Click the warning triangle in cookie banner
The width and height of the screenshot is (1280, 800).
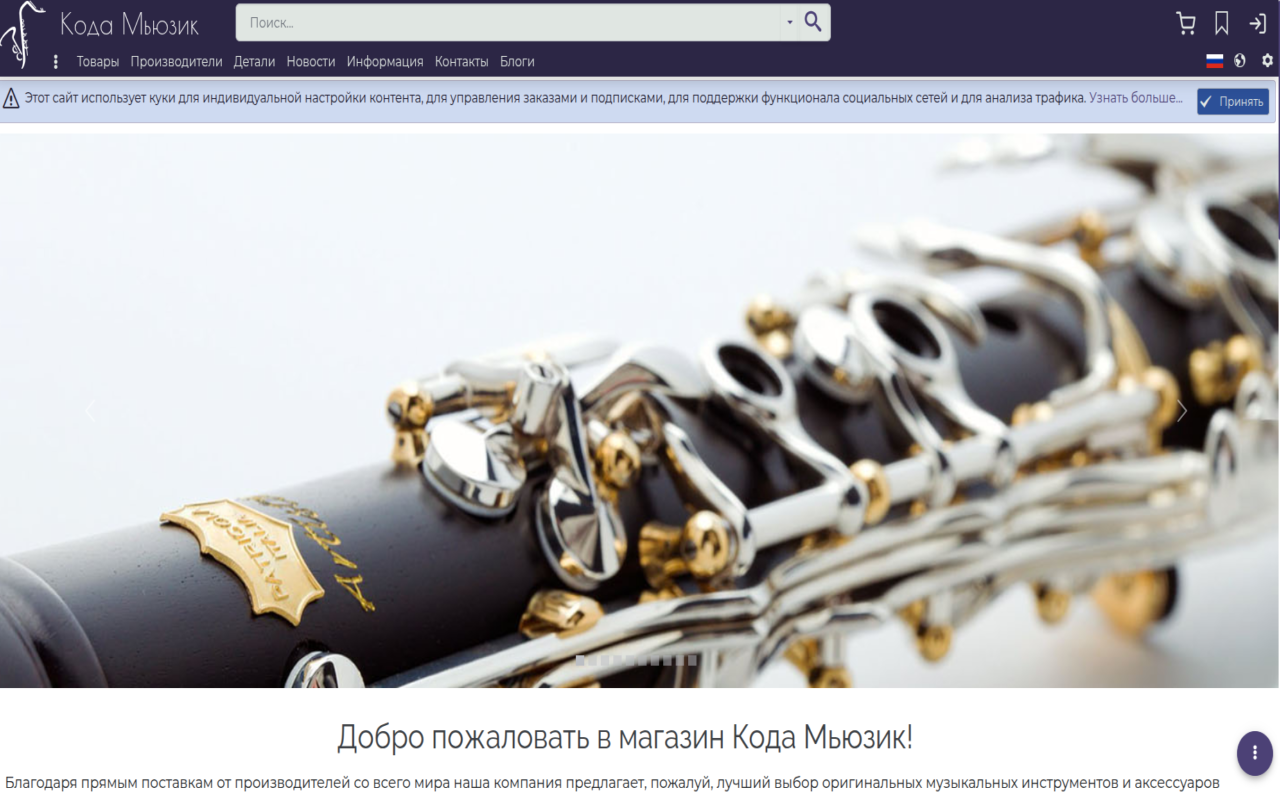pyautogui.click(x=11, y=98)
